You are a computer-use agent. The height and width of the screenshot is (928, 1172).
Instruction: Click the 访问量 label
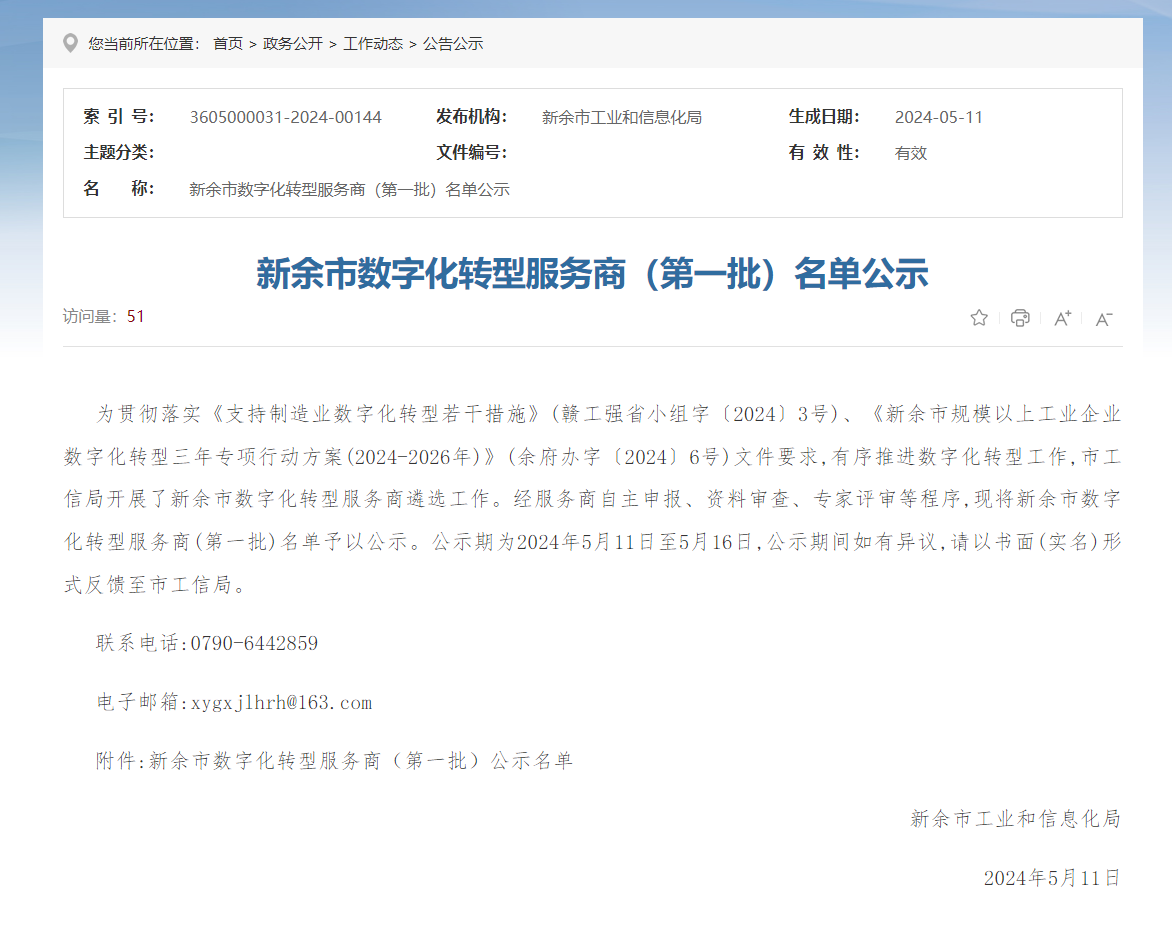(x=90, y=317)
